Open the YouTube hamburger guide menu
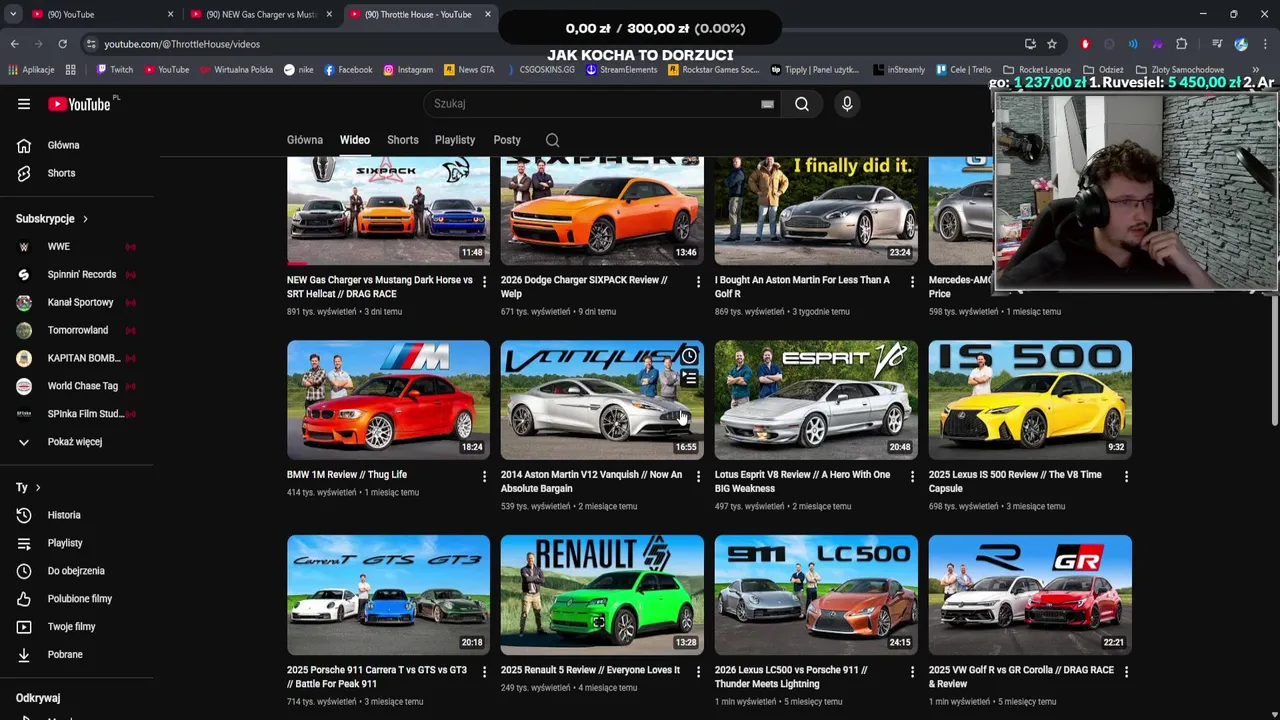Viewport: 1280px width, 720px height. coord(24,104)
